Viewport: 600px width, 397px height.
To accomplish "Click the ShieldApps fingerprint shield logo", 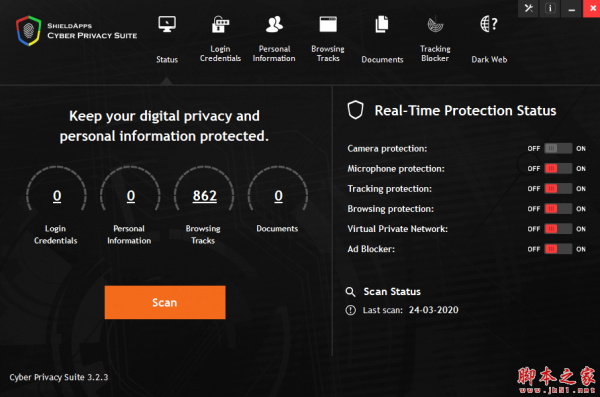I will click(x=28, y=31).
